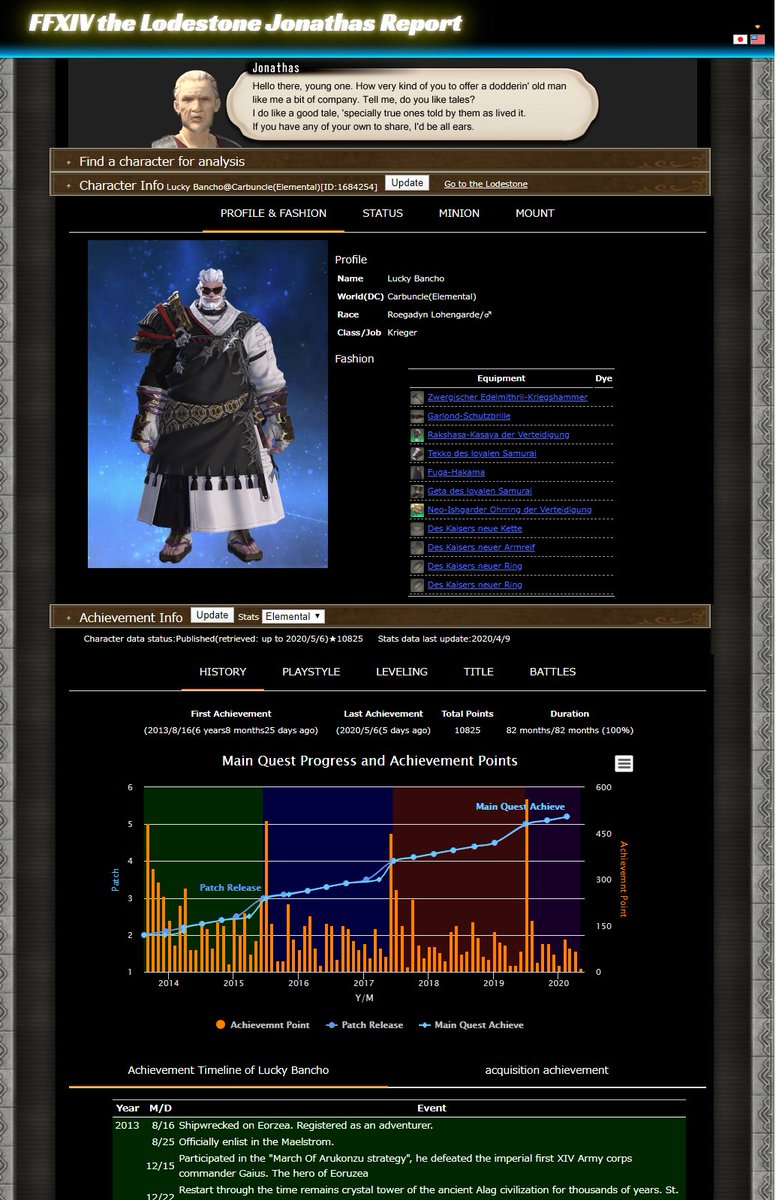776x1200 pixels.
Task: Click the Neo-Ishgarder Ohrring item icon
Action: click(417, 510)
